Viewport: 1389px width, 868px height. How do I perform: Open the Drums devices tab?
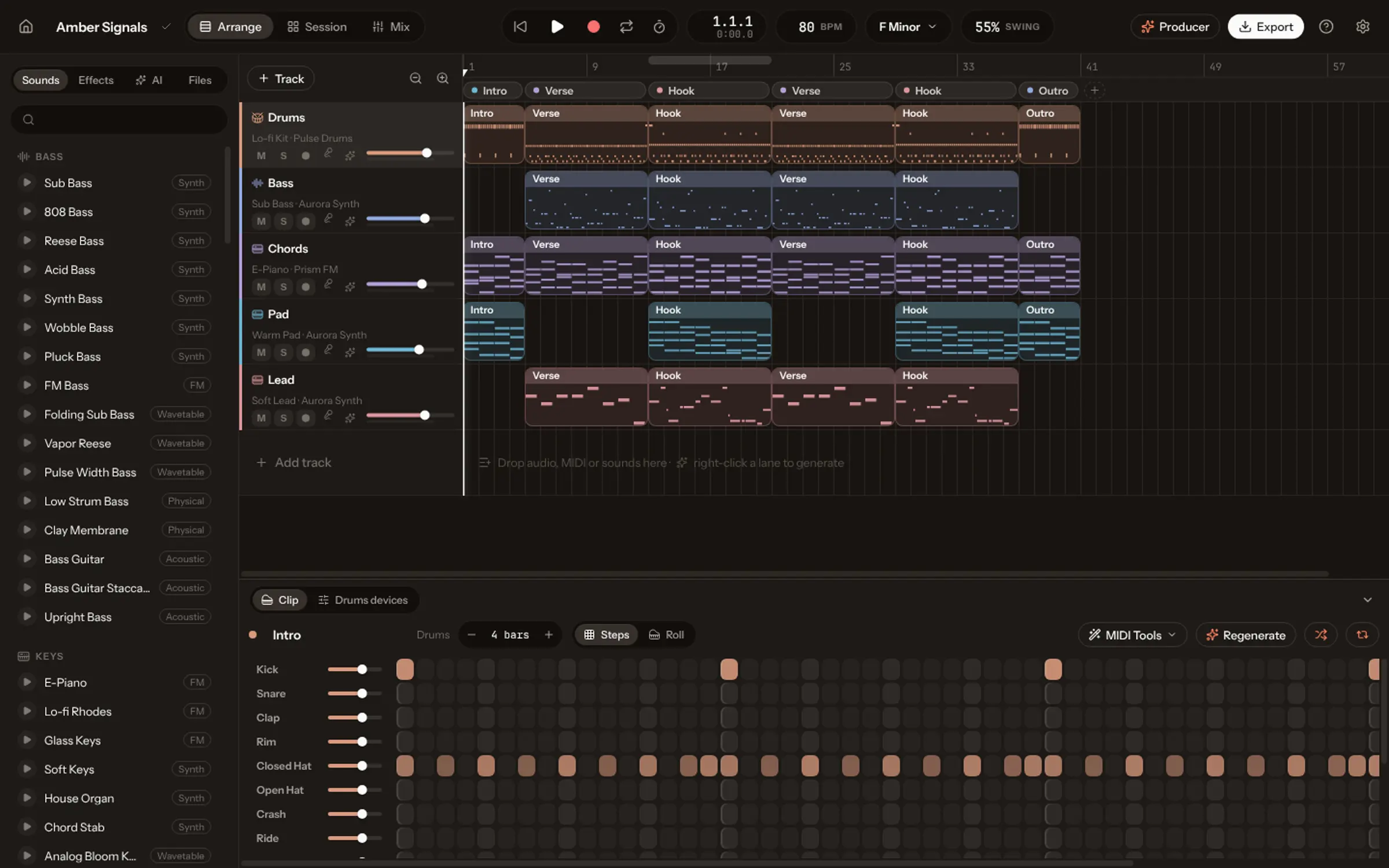[363, 599]
